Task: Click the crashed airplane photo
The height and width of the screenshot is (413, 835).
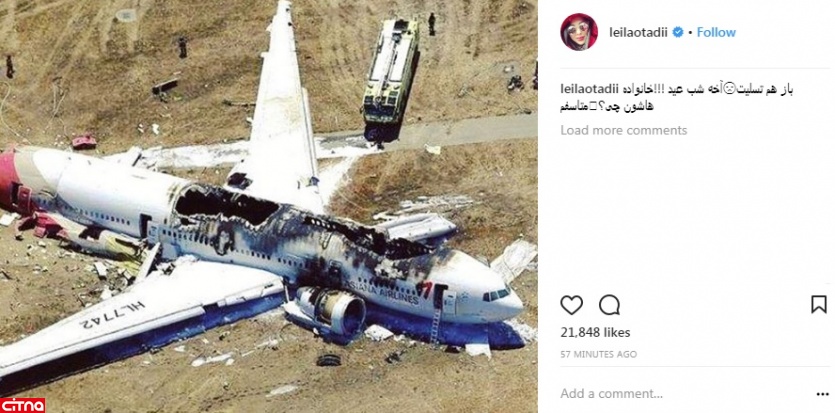Action: (268, 206)
